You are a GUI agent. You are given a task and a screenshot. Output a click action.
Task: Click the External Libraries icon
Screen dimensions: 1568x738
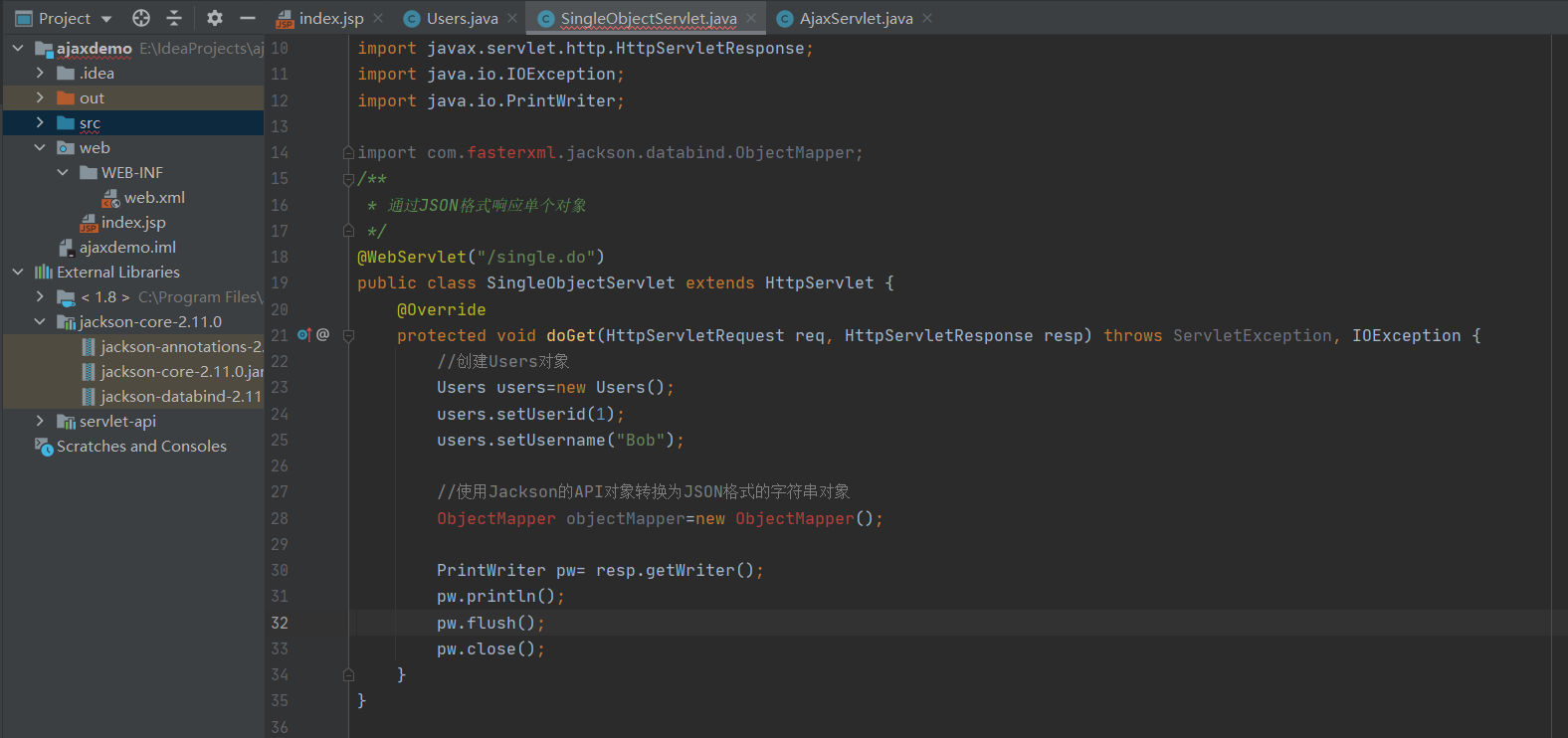click(x=44, y=272)
